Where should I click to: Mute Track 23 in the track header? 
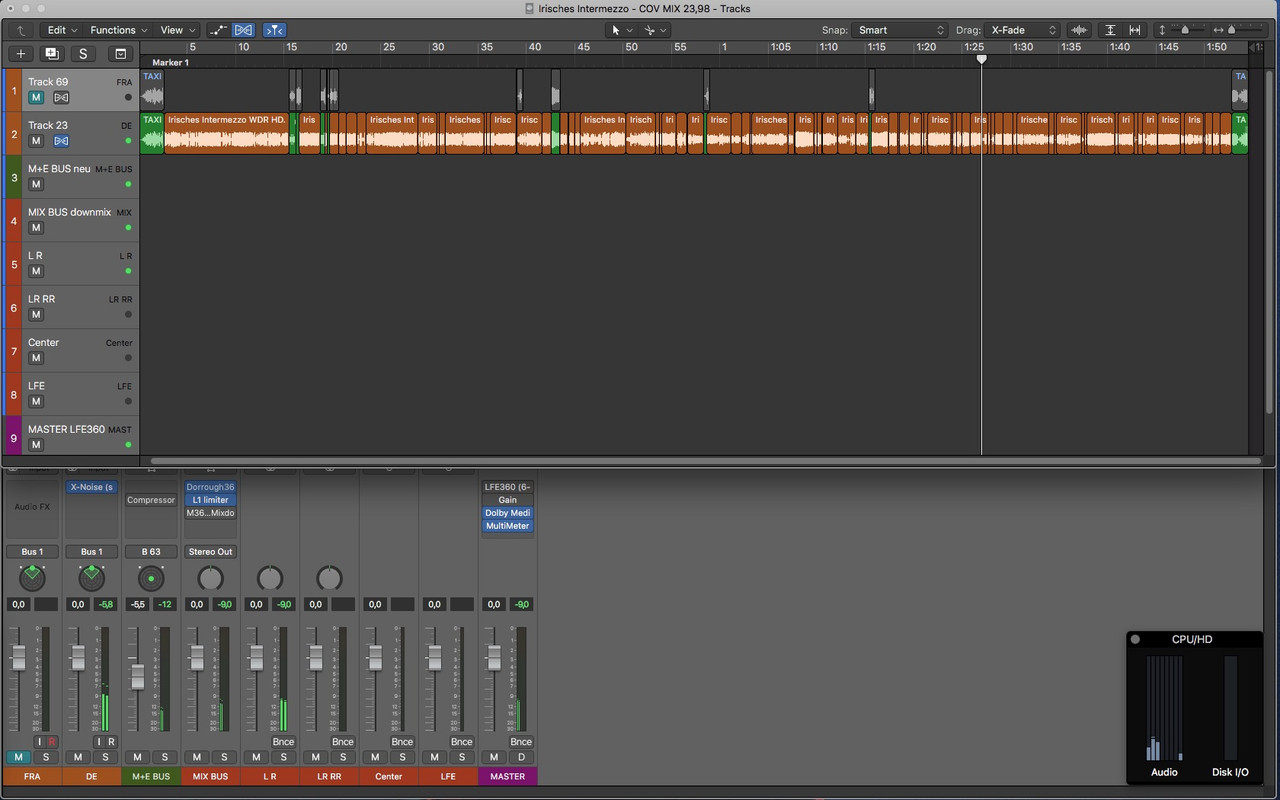(36, 141)
